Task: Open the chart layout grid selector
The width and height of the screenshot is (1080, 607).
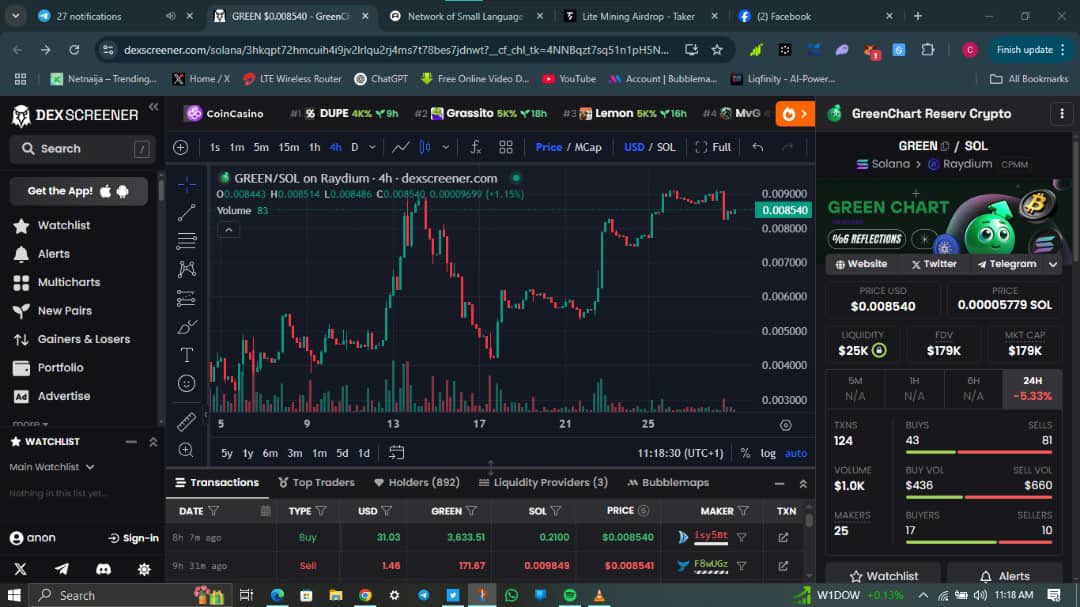Action: 506,147
